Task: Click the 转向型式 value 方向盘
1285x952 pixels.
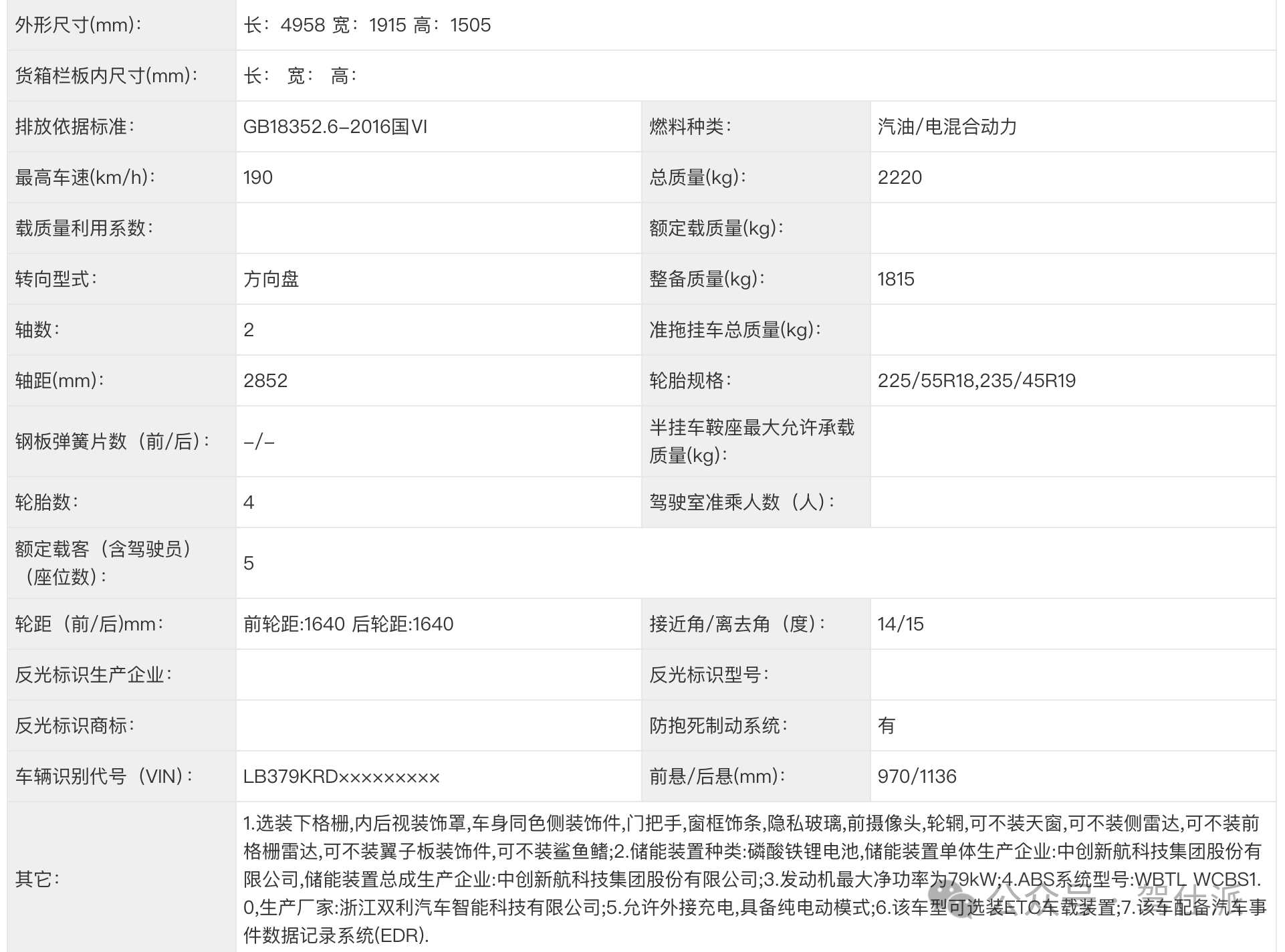Action: coord(271,279)
